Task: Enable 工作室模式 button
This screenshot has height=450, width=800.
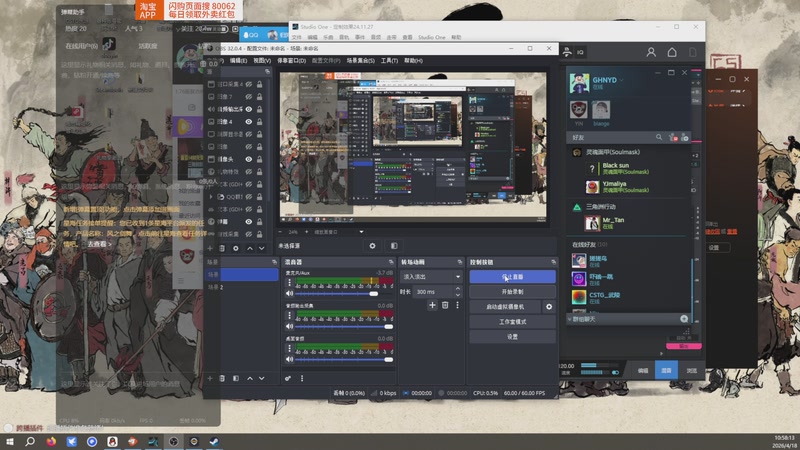Action: click(512, 322)
